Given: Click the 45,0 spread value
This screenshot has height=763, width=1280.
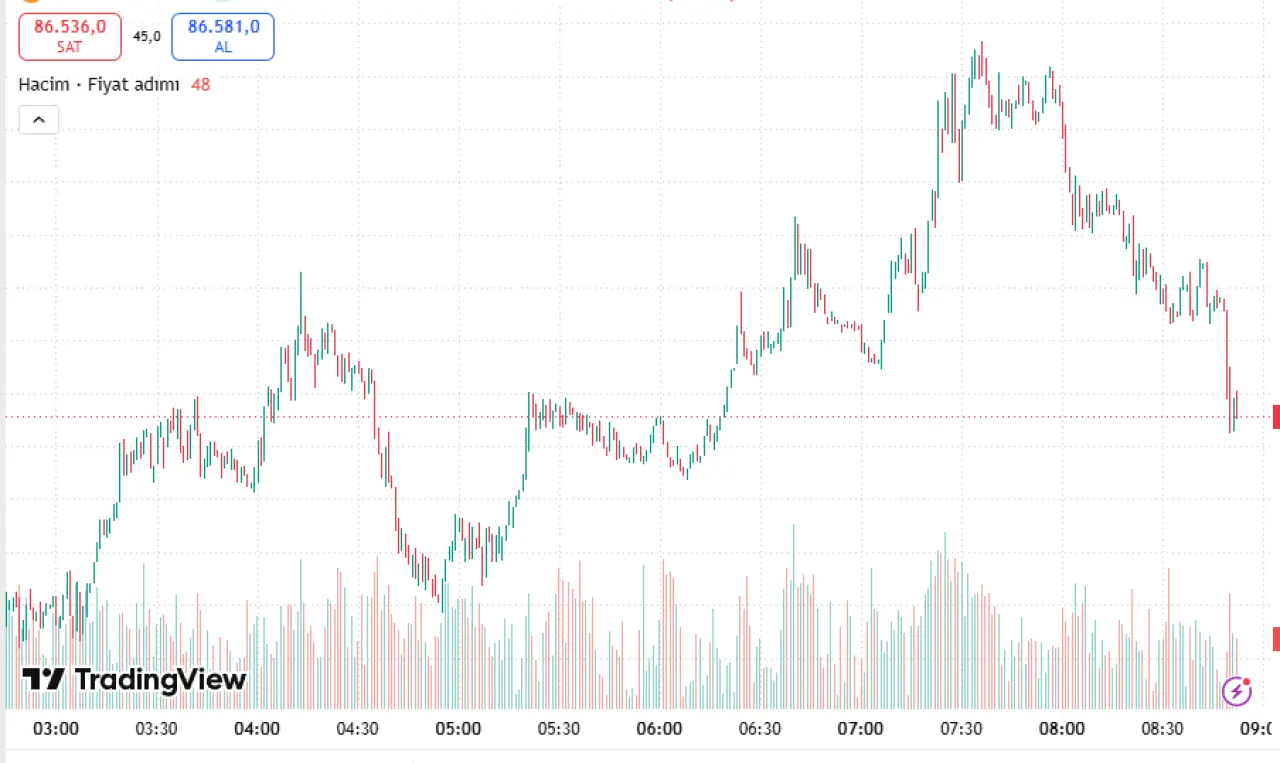Looking at the screenshot, I should click(146, 36).
